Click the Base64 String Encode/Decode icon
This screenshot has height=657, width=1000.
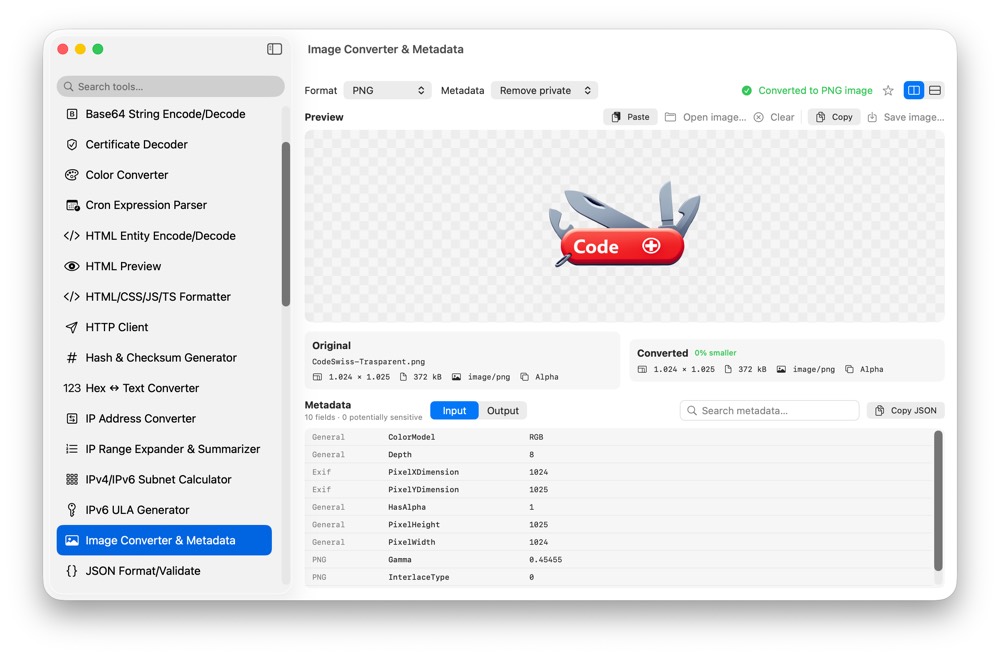point(72,114)
